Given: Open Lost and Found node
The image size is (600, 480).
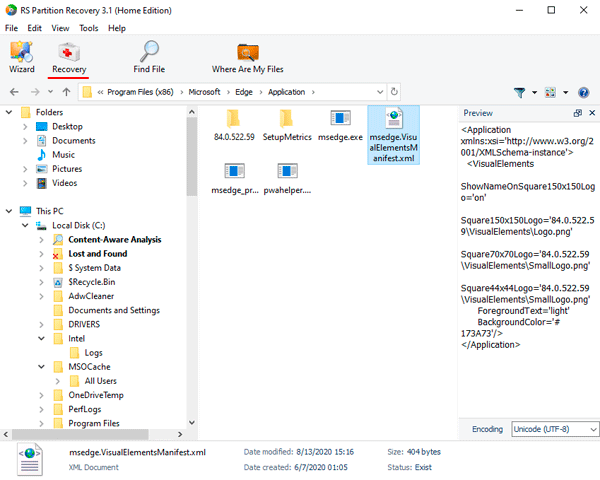Looking at the screenshot, I should tap(98, 254).
